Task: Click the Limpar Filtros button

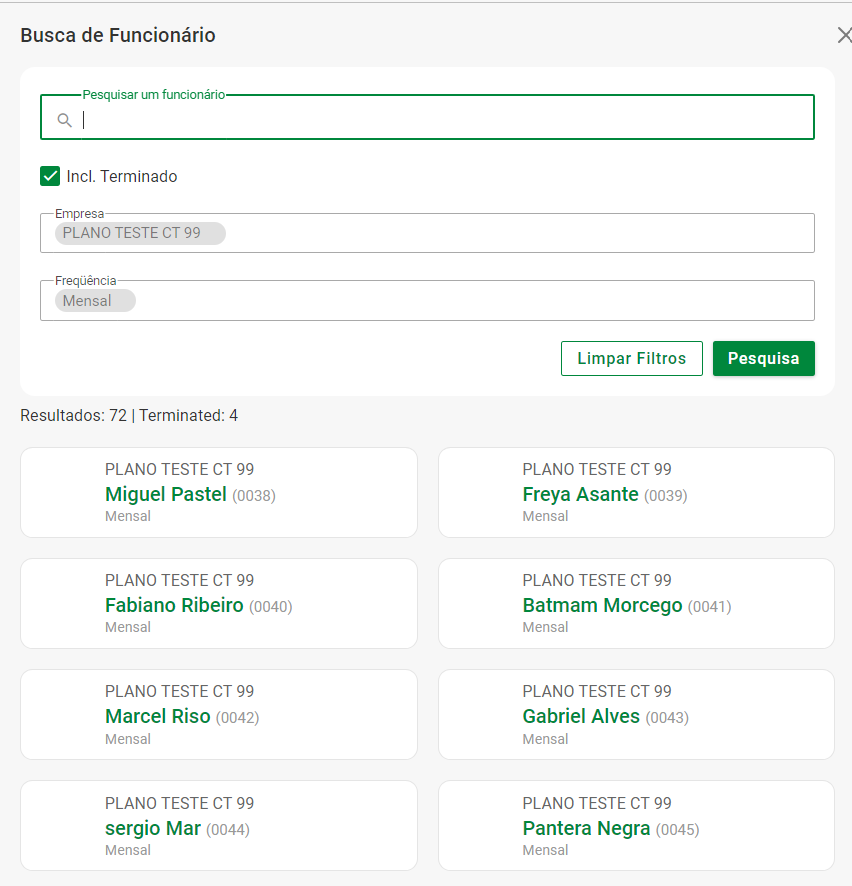Action: tap(631, 358)
